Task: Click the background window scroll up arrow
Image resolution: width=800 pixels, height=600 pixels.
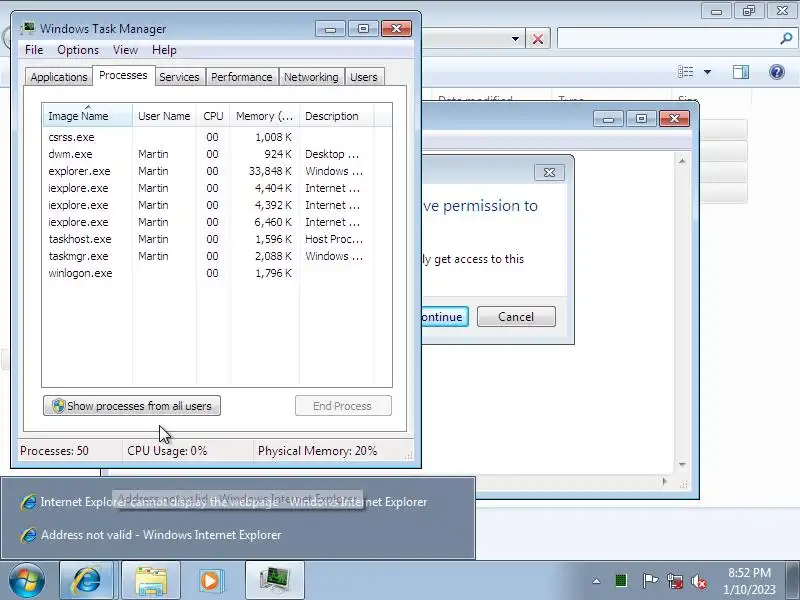Action: (682, 161)
